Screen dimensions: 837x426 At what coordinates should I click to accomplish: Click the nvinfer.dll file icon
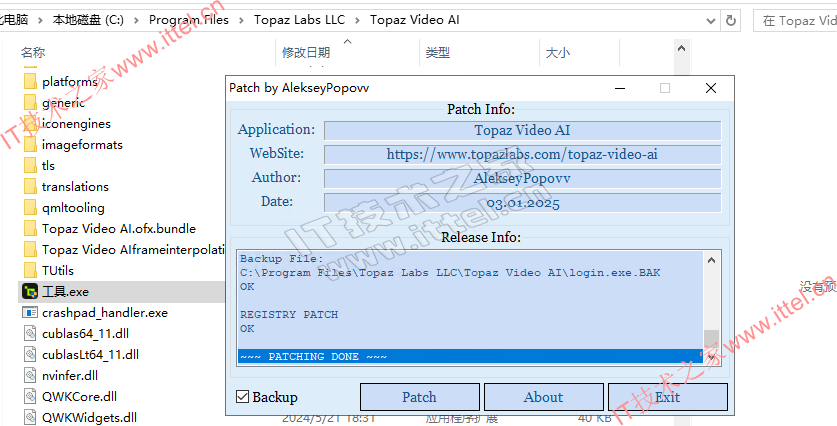[x=30, y=376]
